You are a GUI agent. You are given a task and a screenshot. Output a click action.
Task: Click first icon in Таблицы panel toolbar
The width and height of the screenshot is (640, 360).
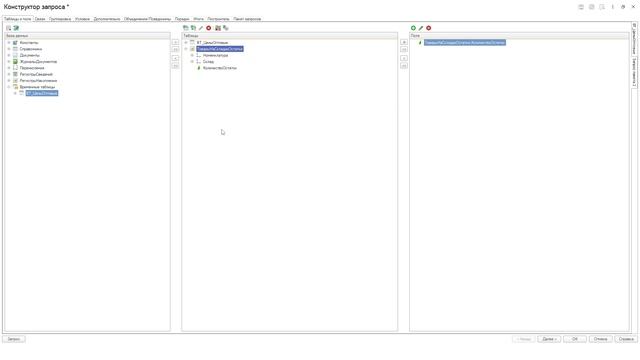click(x=186, y=28)
